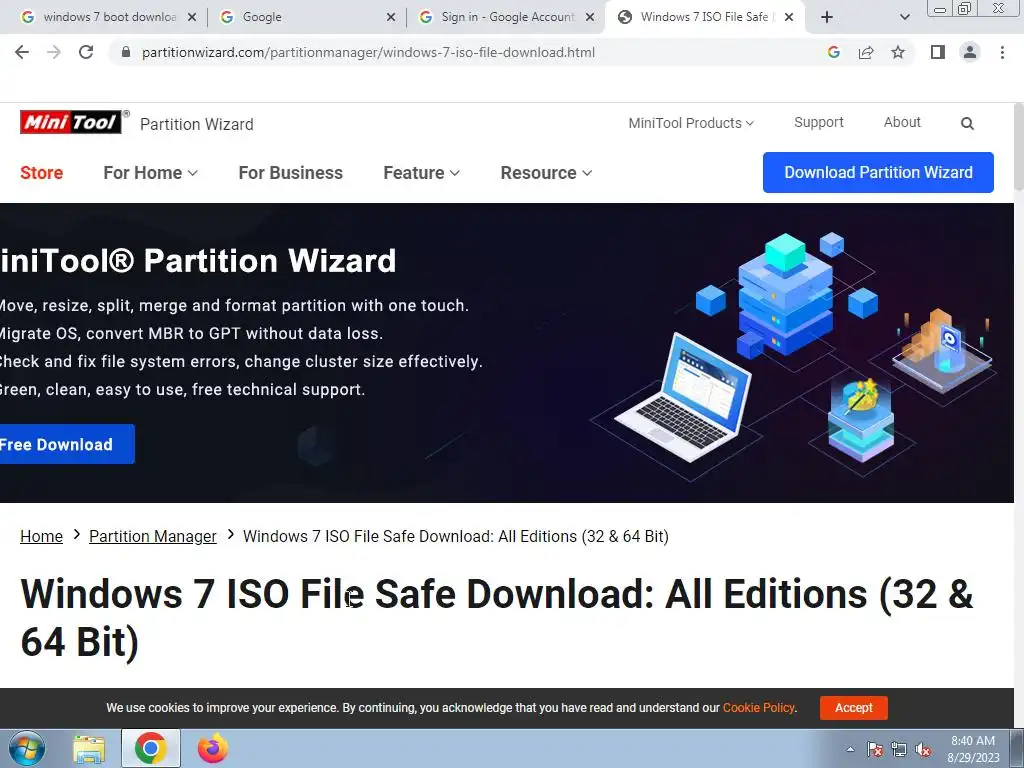The height and width of the screenshot is (768, 1024).
Task: Accept the cookie notice
Action: pyautogui.click(x=854, y=707)
